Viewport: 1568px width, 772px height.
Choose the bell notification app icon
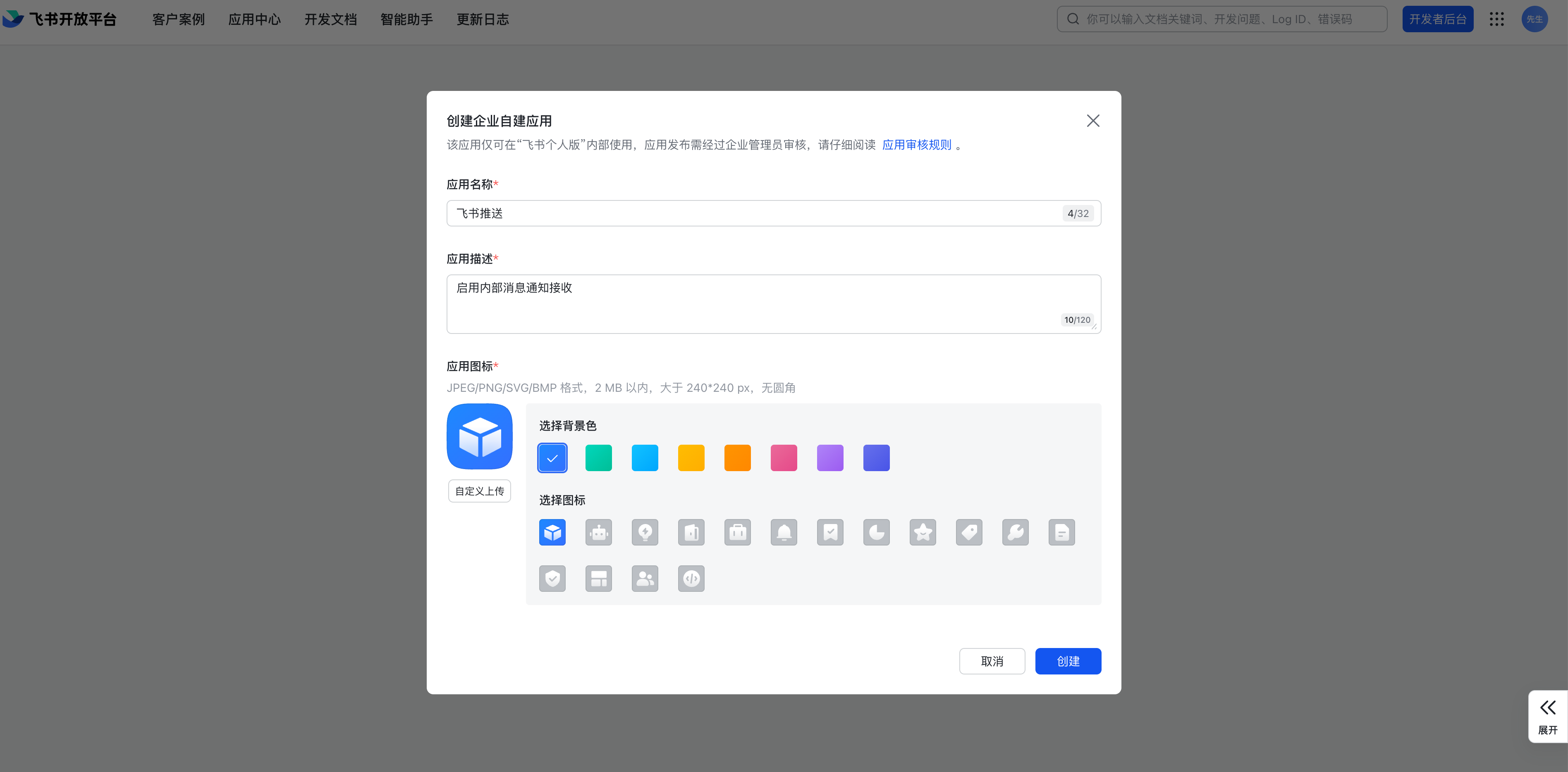pos(784,532)
